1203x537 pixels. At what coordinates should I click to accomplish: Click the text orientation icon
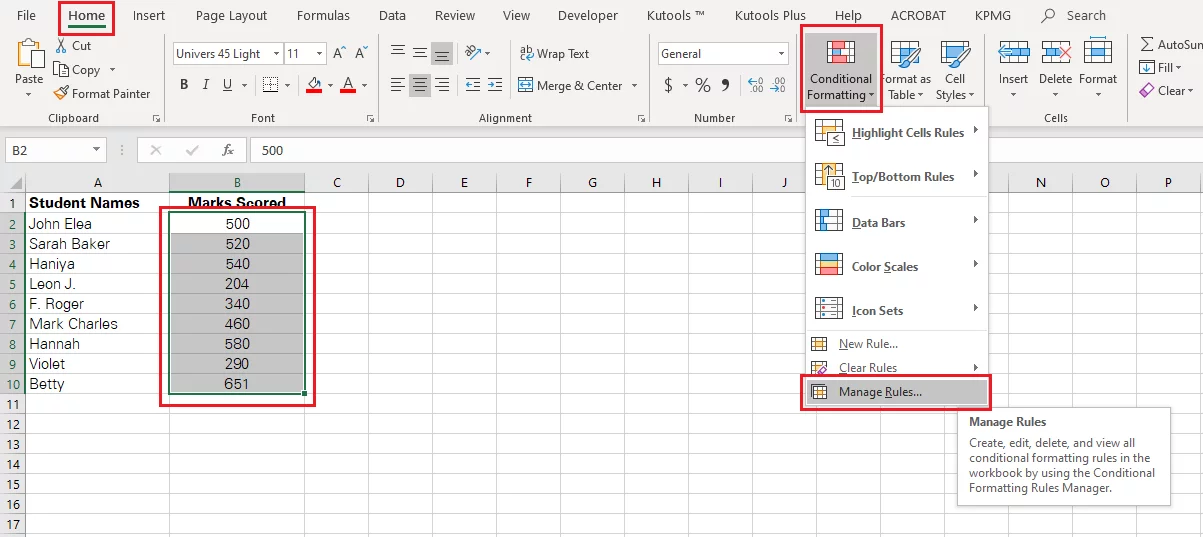tap(472, 53)
